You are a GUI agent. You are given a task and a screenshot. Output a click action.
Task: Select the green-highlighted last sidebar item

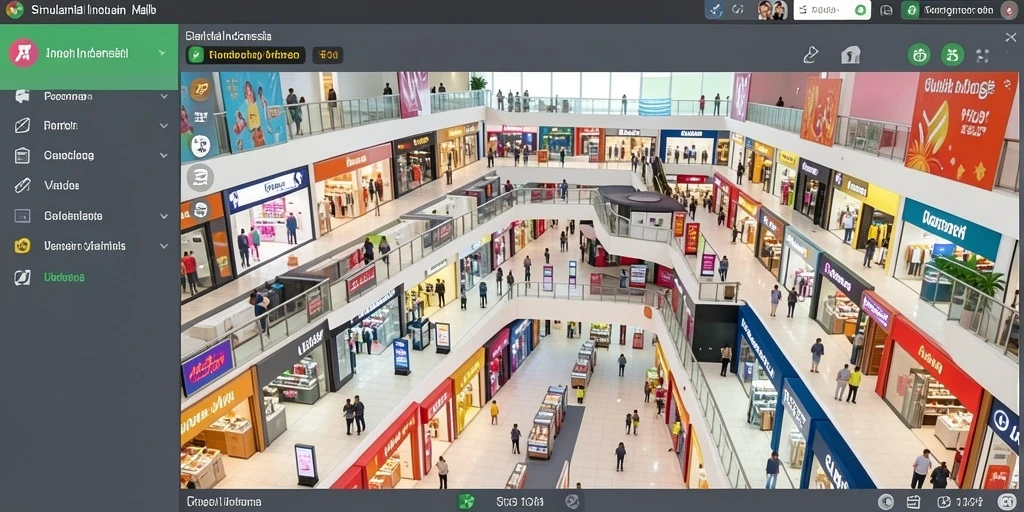[x=89, y=277]
